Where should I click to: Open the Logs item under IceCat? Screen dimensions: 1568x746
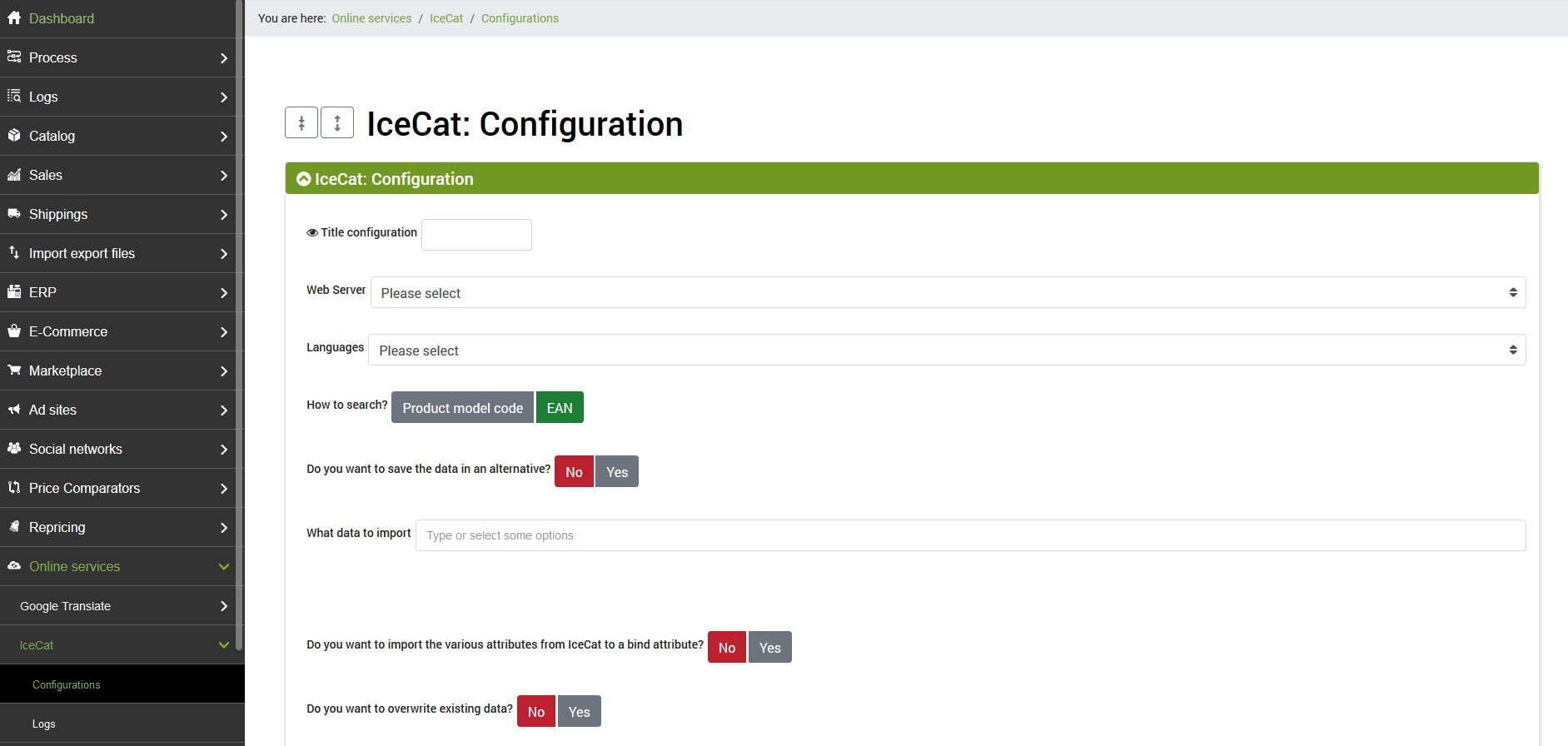coord(122,724)
